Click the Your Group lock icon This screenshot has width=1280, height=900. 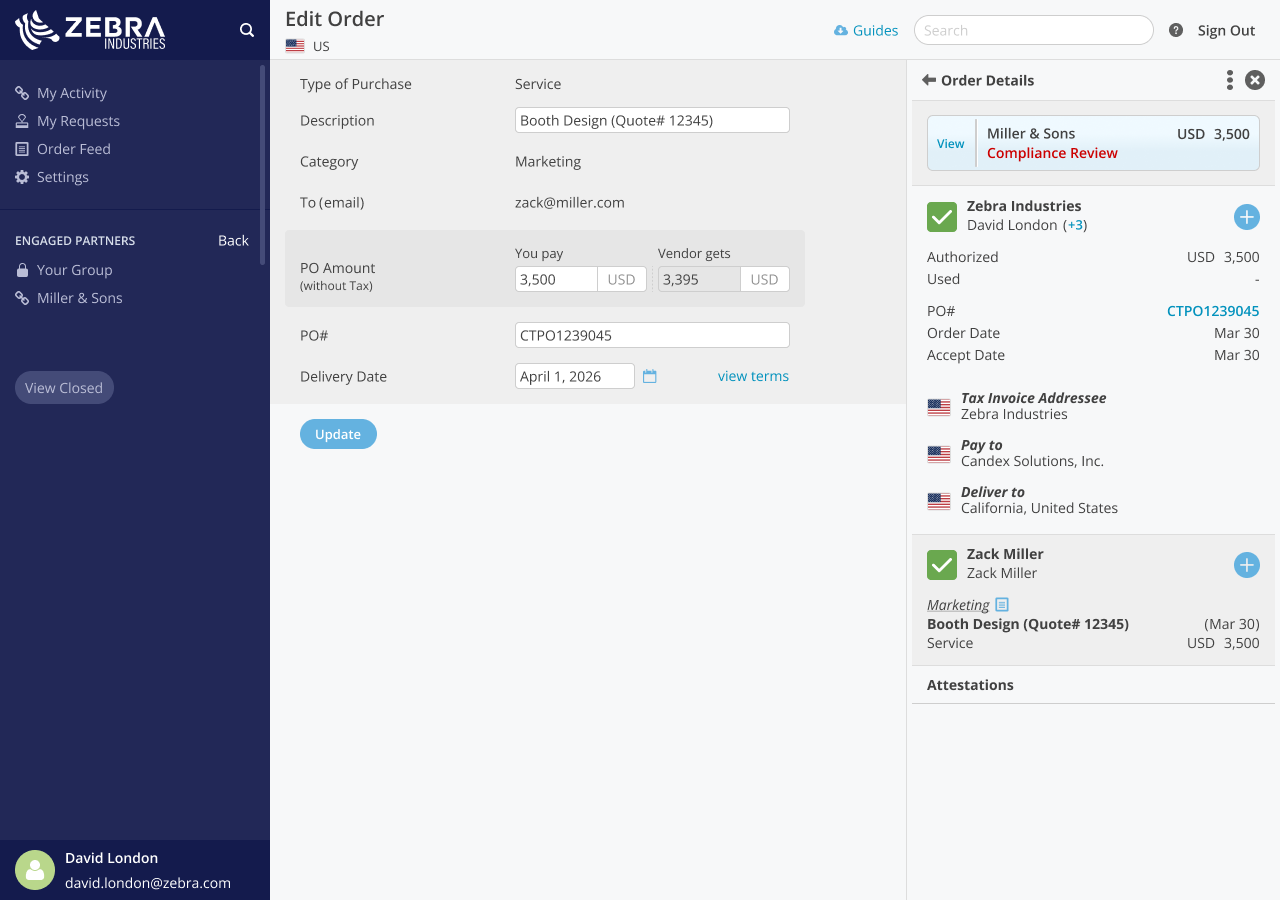[x=22, y=270]
